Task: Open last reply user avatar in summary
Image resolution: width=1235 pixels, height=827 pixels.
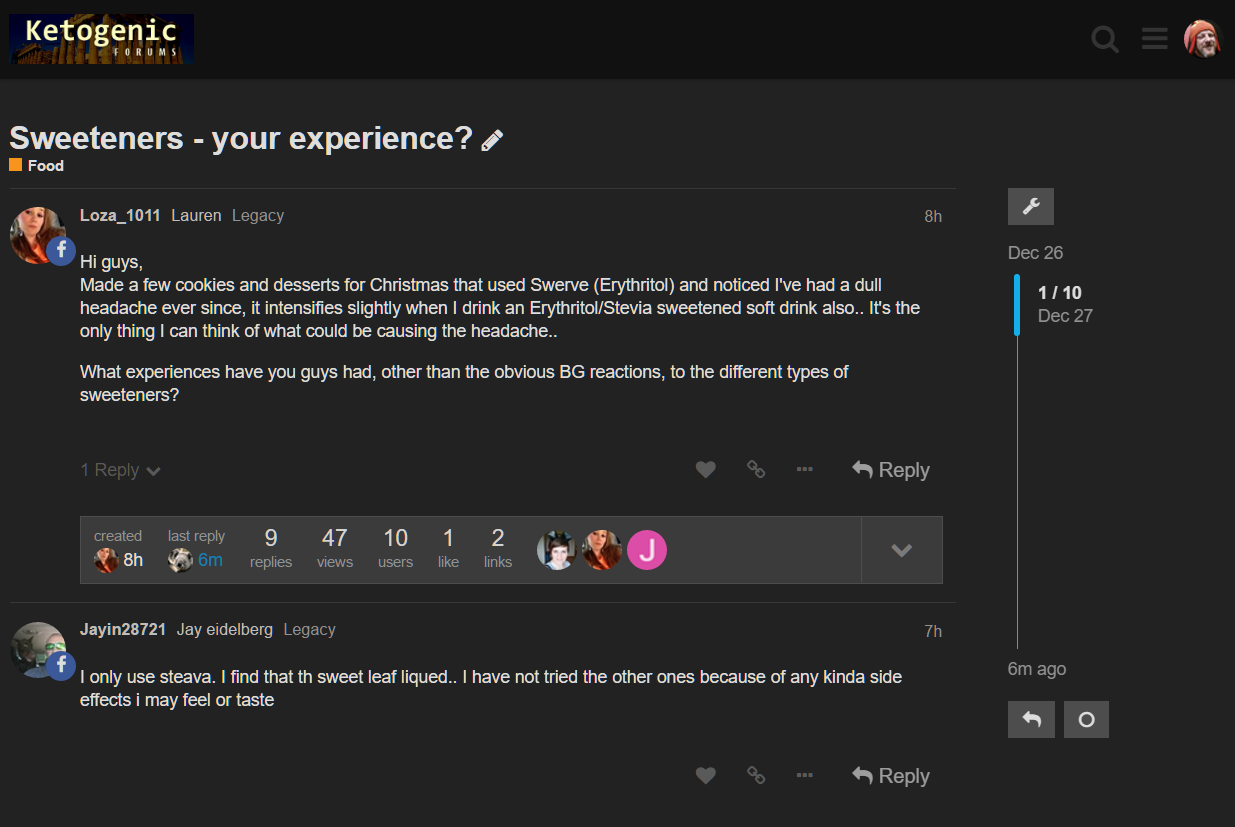Action: (x=180, y=560)
